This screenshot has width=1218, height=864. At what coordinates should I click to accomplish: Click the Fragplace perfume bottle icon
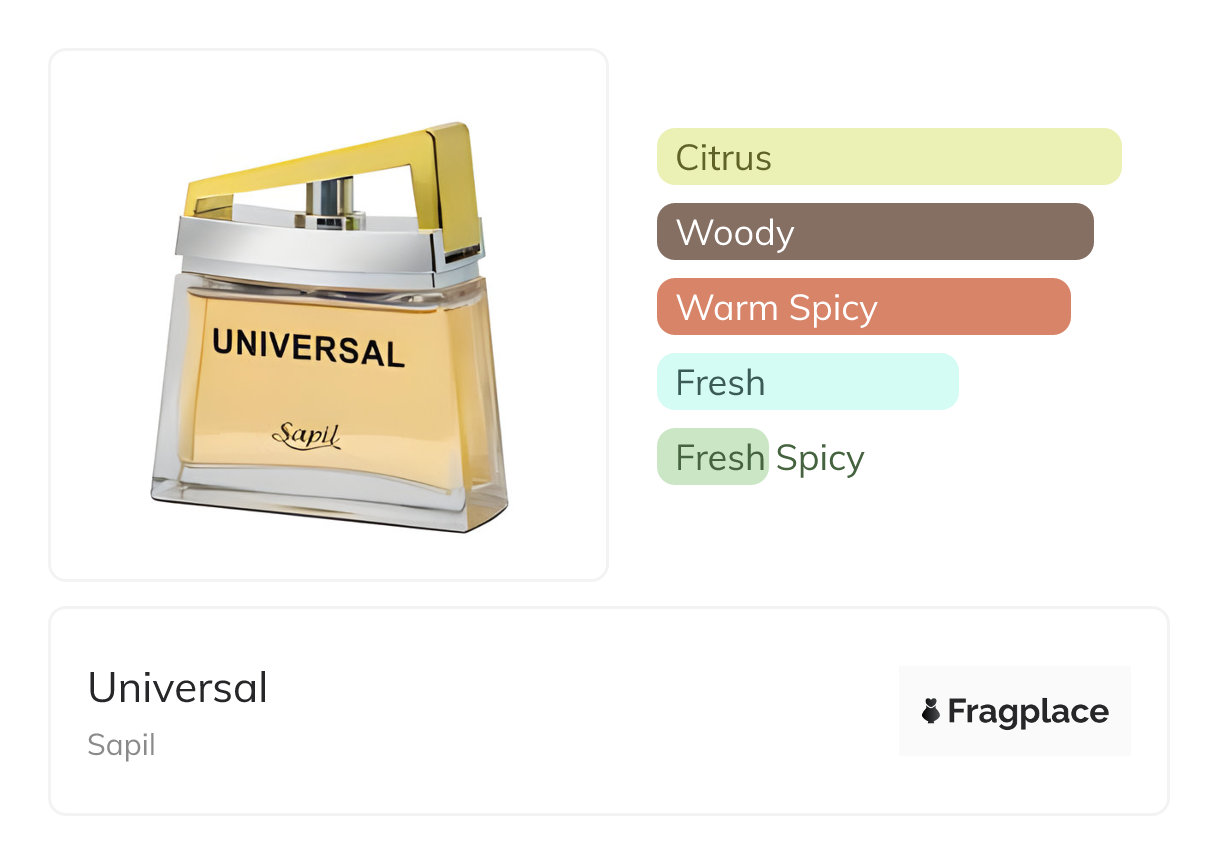click(931, 711)
